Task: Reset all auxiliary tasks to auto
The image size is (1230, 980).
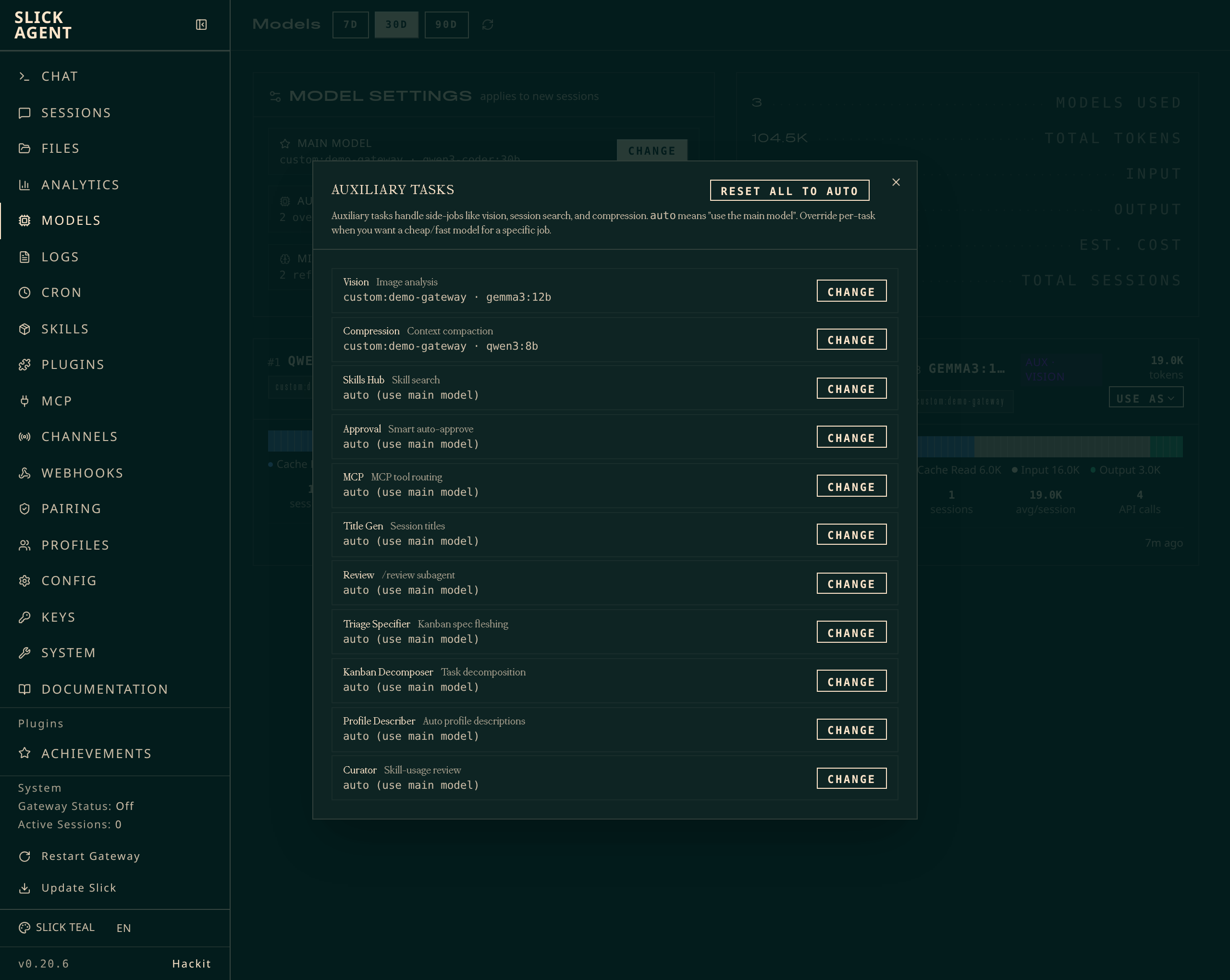Action: [789, 191]
